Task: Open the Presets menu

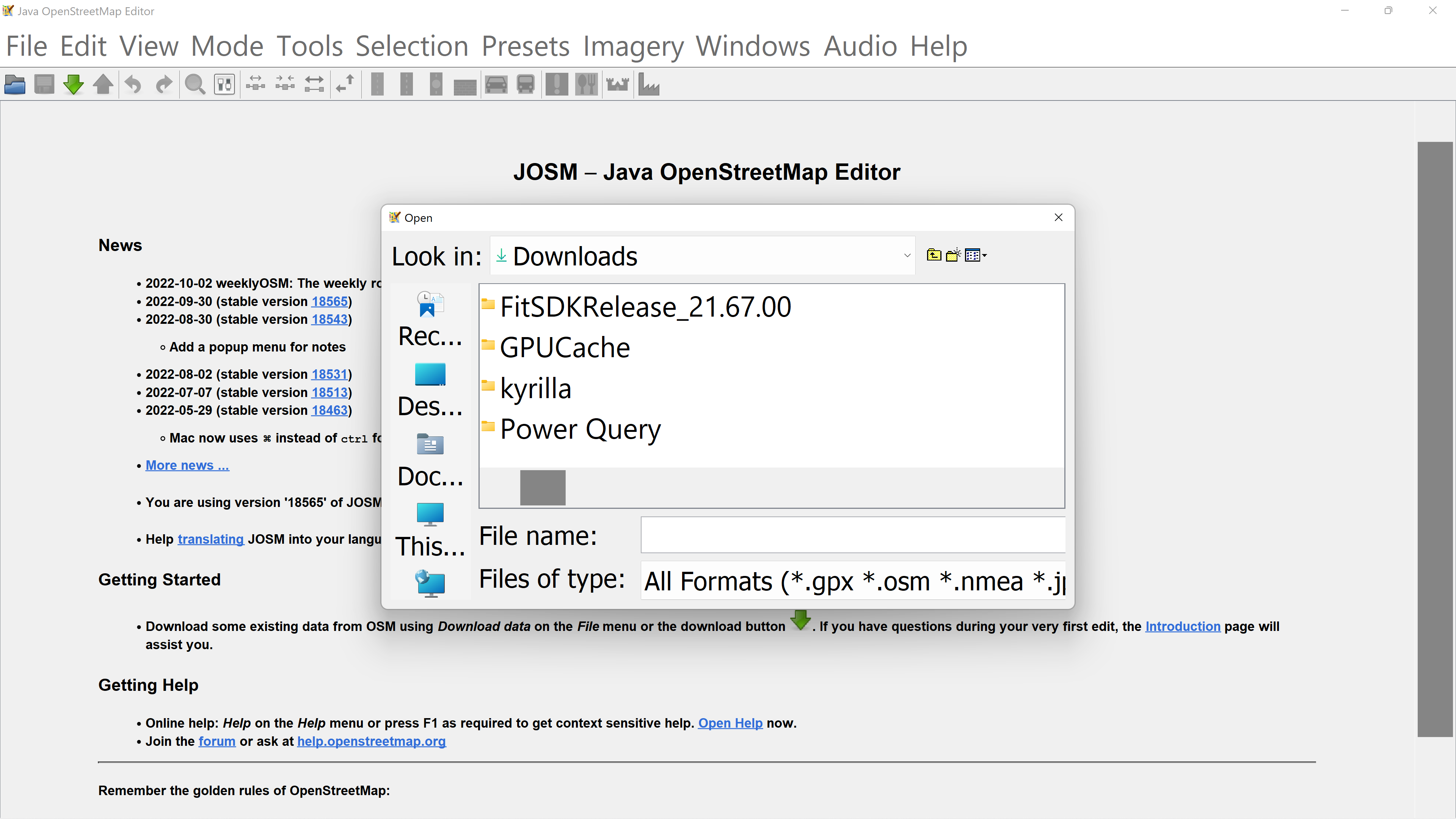Action: [x=525, y=46]
